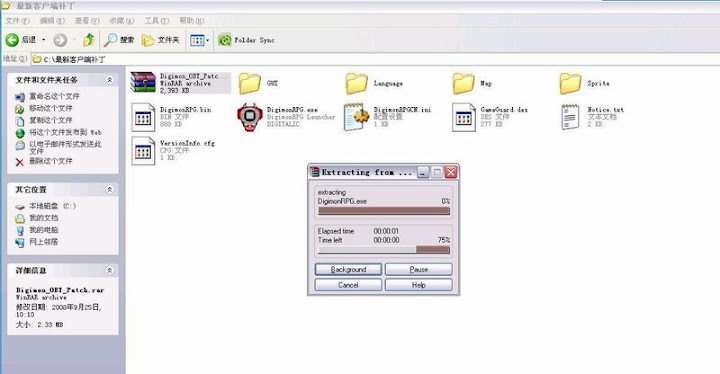Click the WinRAR icon in dialog title bar
This screenshot has width=720, height=374.
[315, 172]
